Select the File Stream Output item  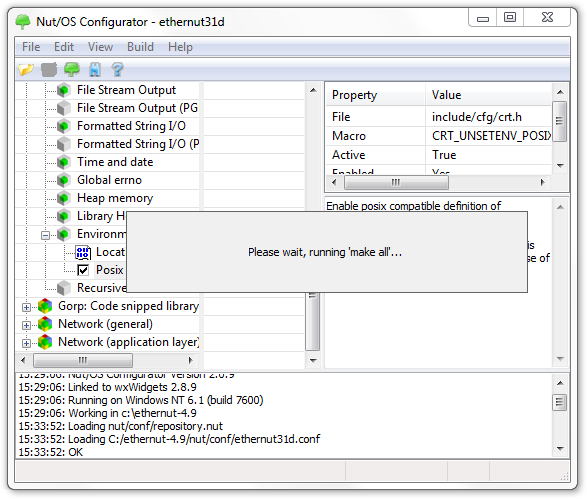[x=126, y=90]
